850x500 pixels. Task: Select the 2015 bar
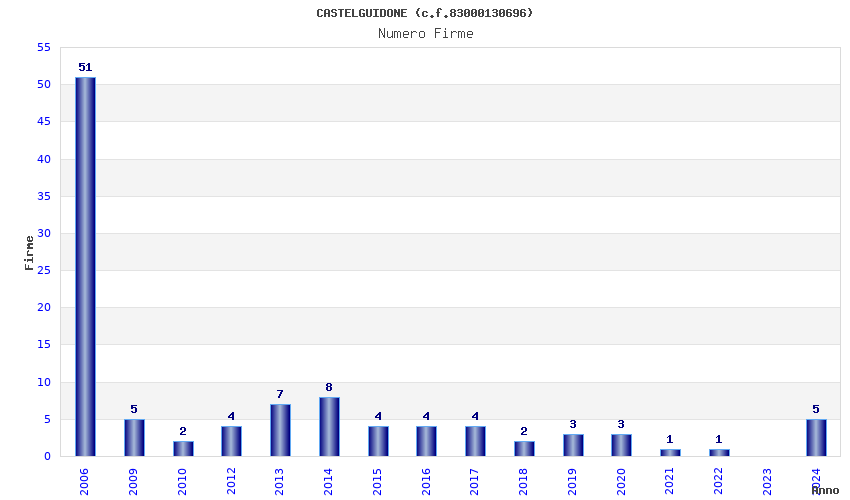pos(378,441)
